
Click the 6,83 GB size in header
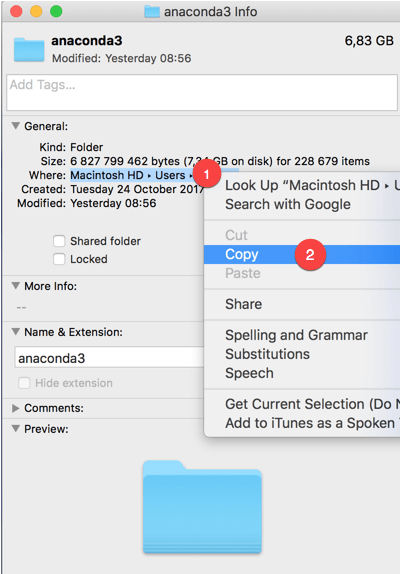click(369, 41)
